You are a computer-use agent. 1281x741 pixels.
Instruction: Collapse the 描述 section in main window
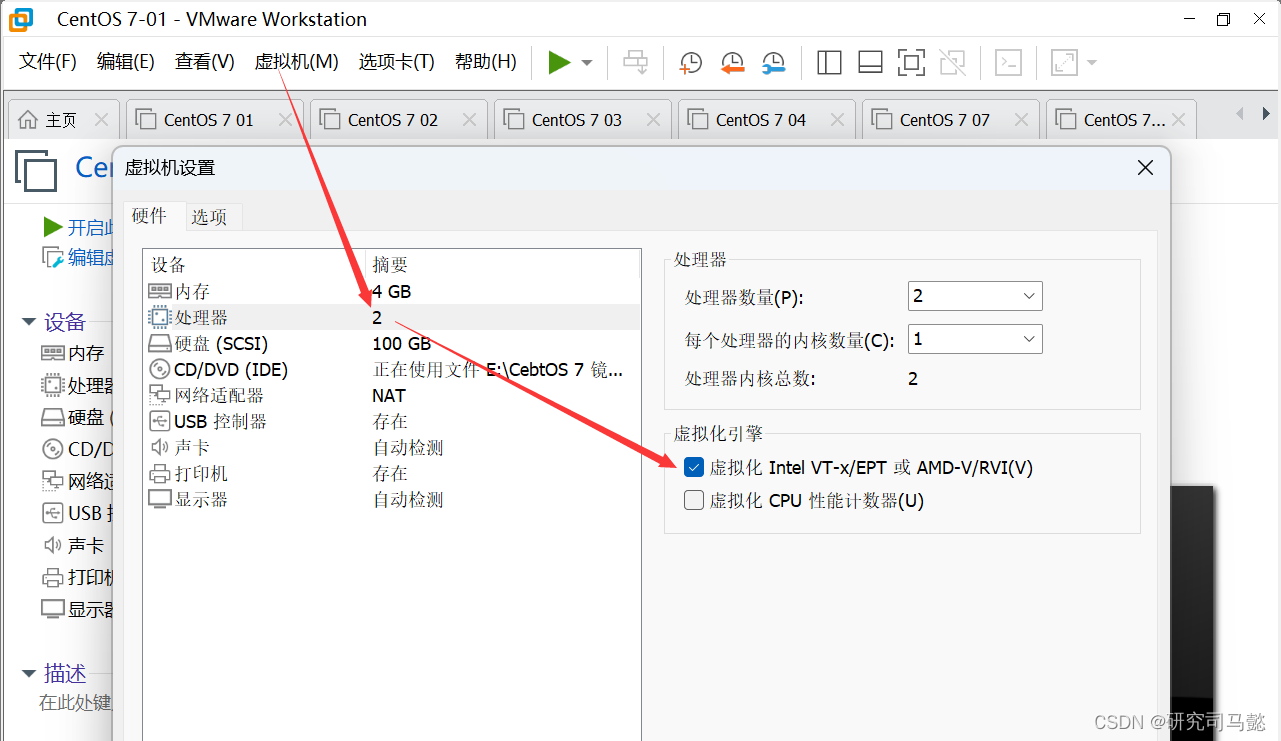[29, 674]
